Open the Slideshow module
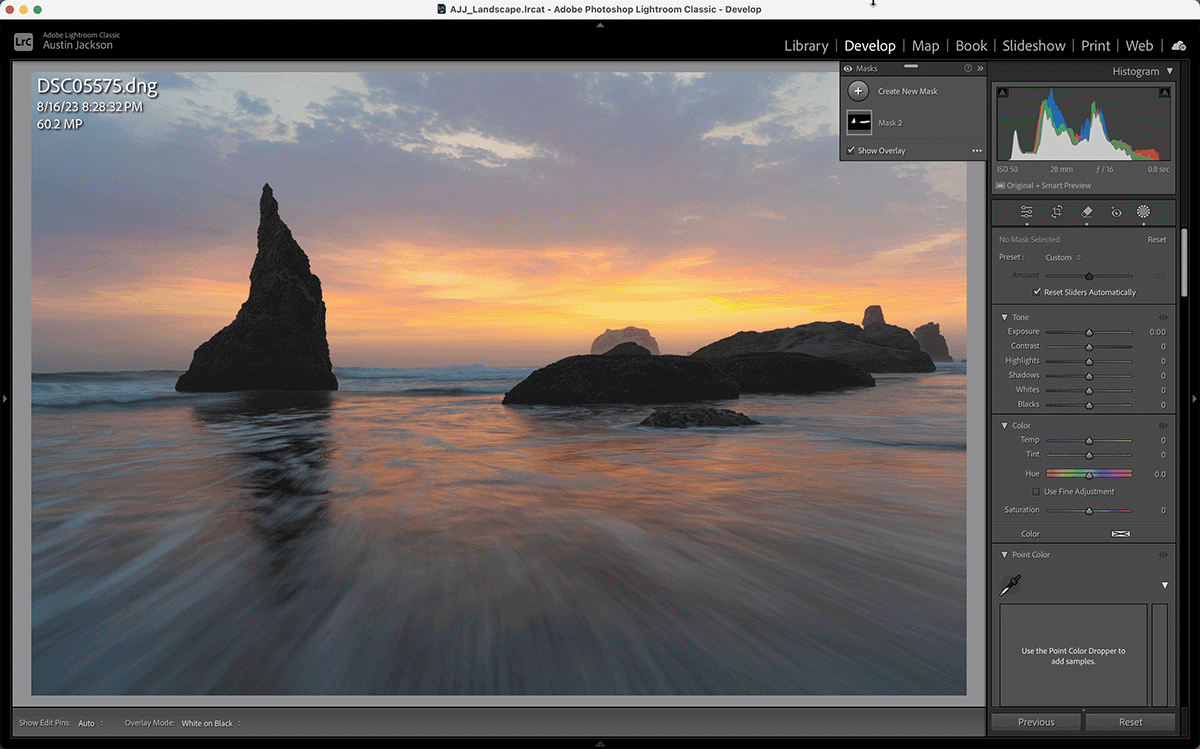 pos(1034,46)
